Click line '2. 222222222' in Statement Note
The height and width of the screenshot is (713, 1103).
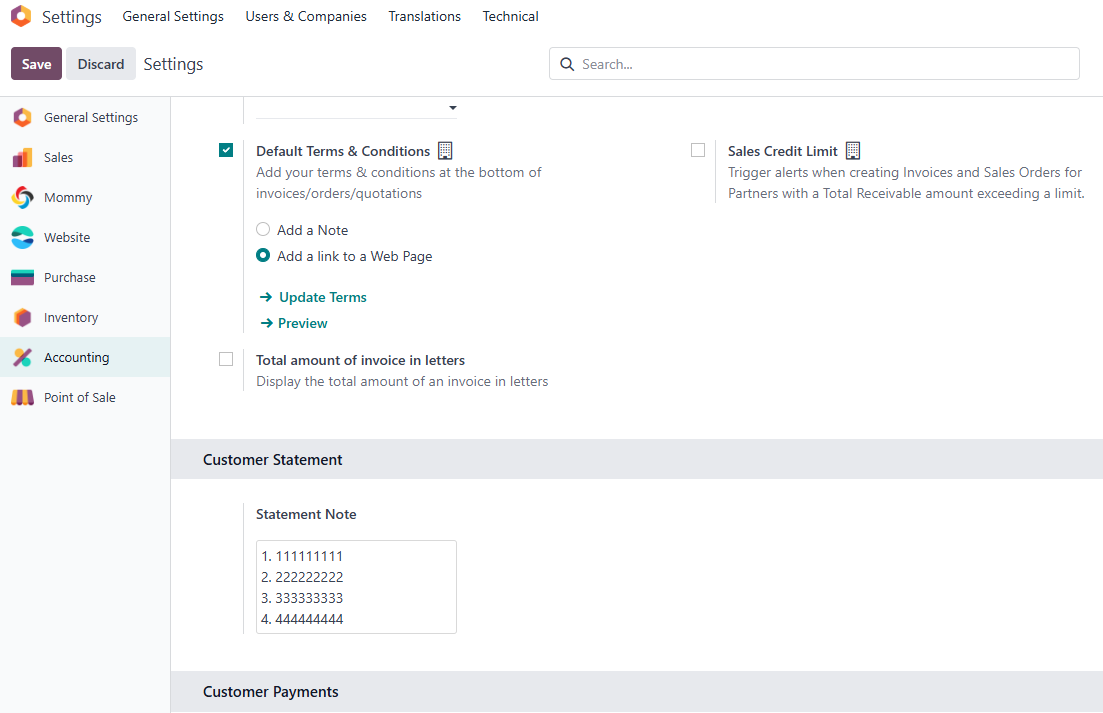(302, 577)
